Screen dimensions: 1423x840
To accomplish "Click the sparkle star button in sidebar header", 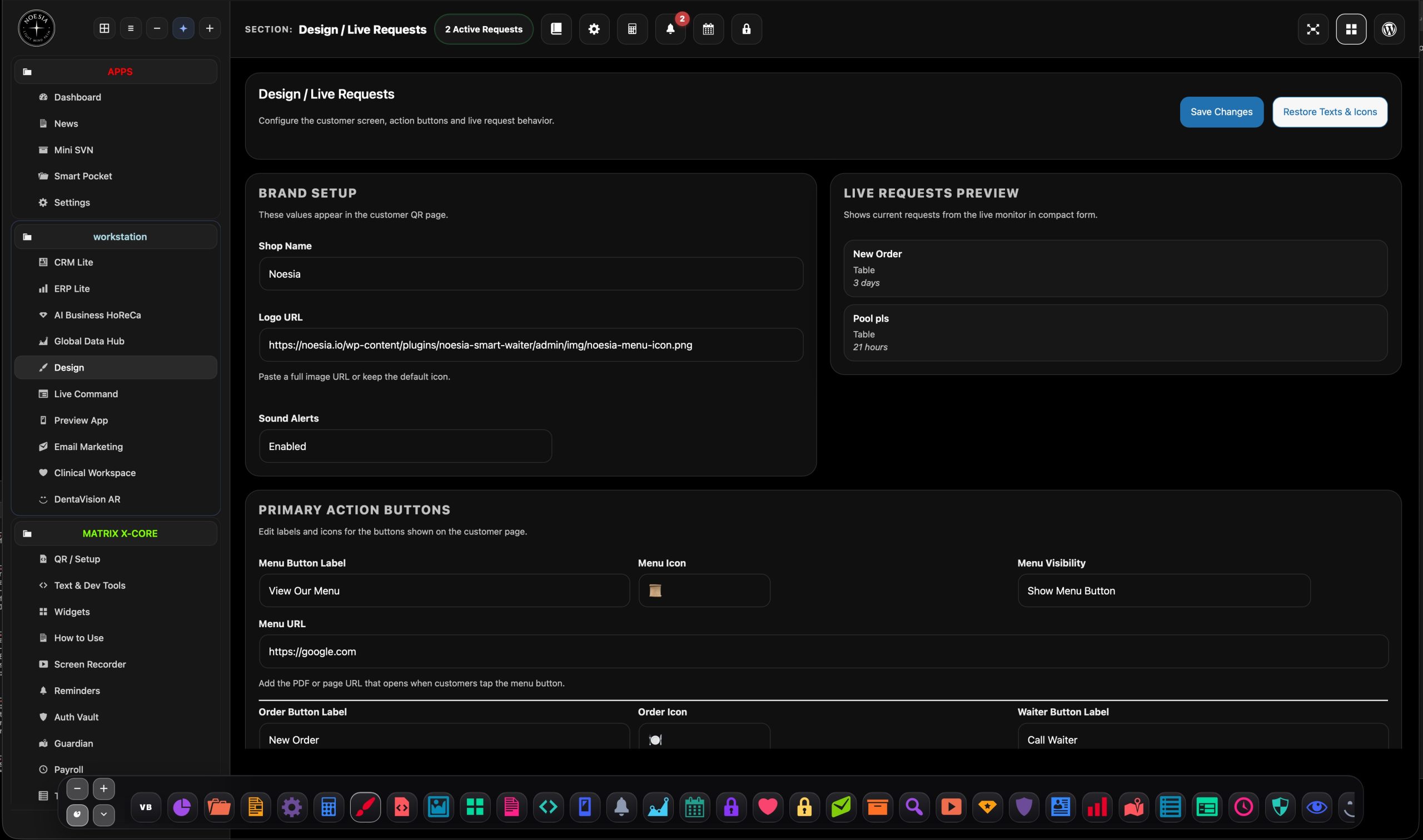I will [x=183, y=28].
